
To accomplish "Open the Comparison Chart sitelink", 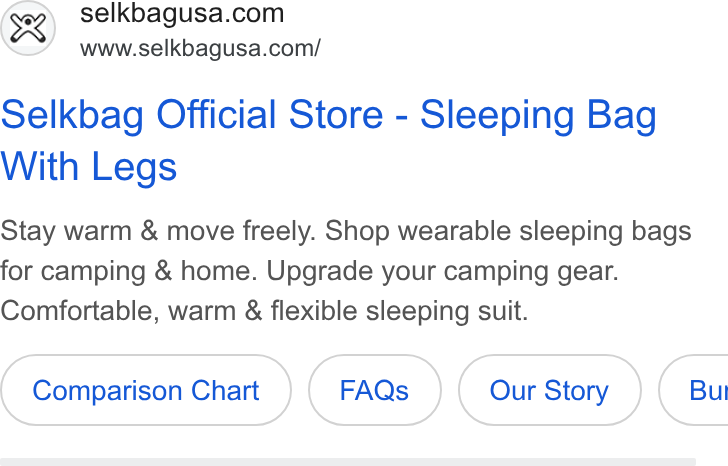I will [146, 390].
